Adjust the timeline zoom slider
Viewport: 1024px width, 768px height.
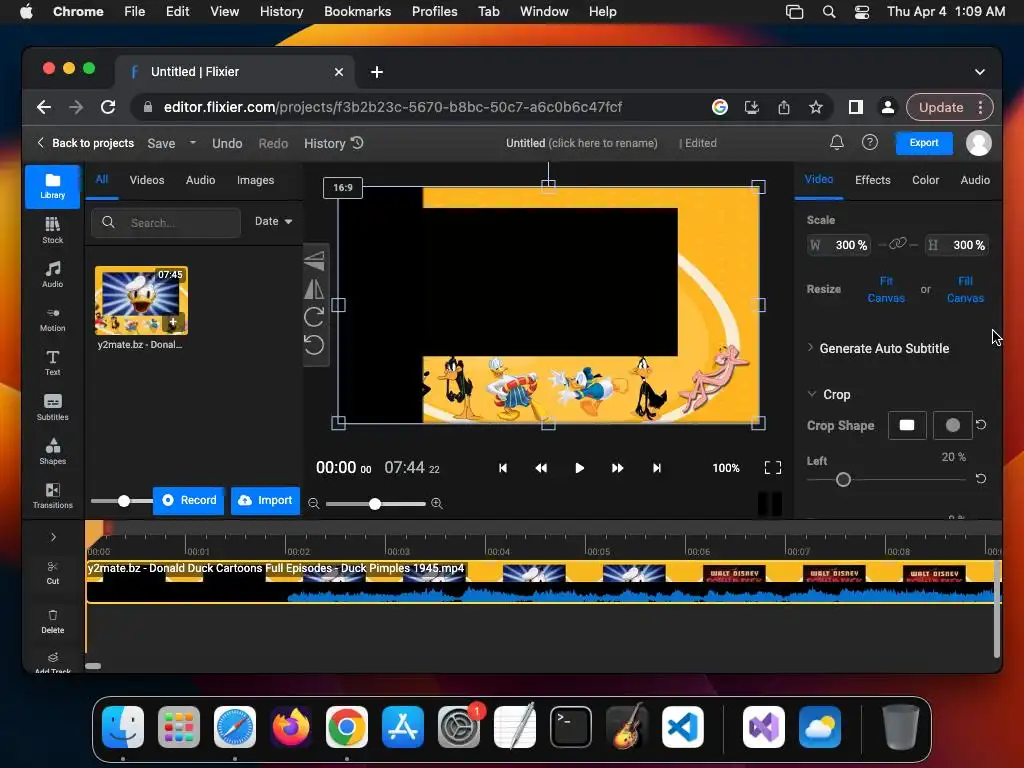375,504
